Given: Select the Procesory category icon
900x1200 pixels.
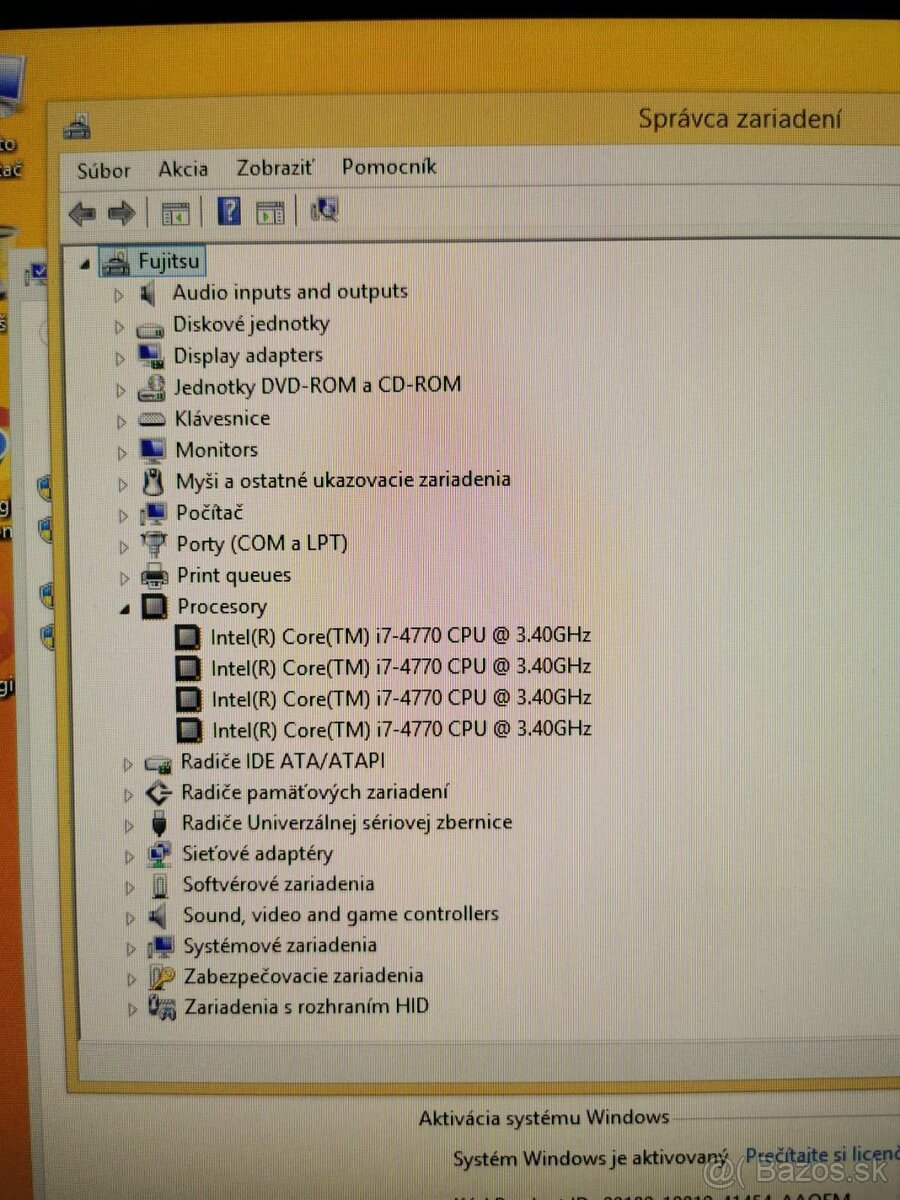Looking at the screenshot, I should [155, 606].
